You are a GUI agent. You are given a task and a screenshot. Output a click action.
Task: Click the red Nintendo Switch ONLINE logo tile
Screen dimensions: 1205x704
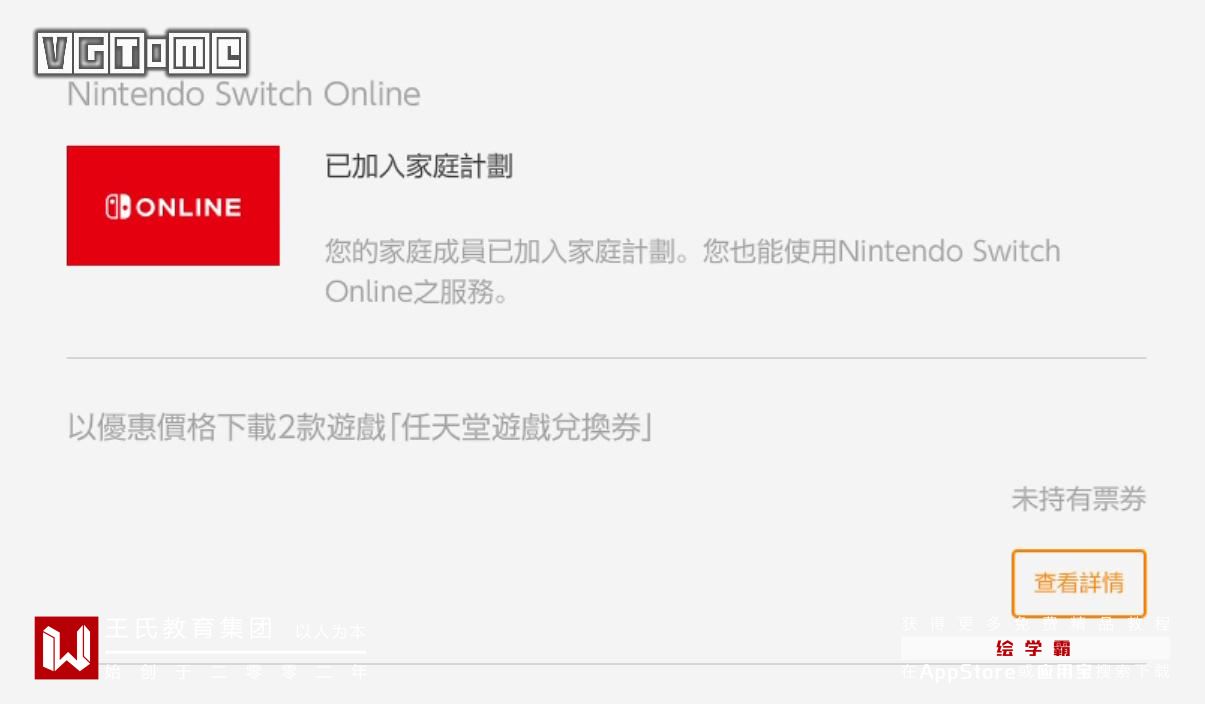click(173, 206)
